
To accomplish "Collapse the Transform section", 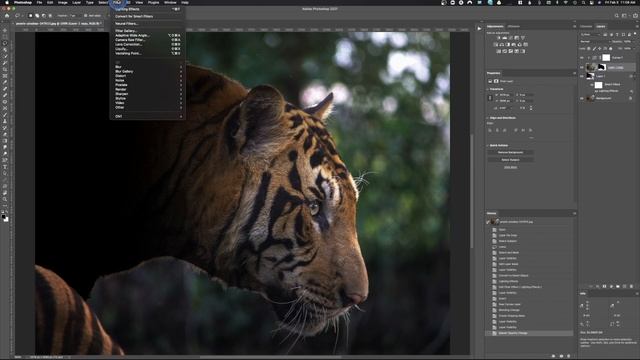I will (488, 89).
